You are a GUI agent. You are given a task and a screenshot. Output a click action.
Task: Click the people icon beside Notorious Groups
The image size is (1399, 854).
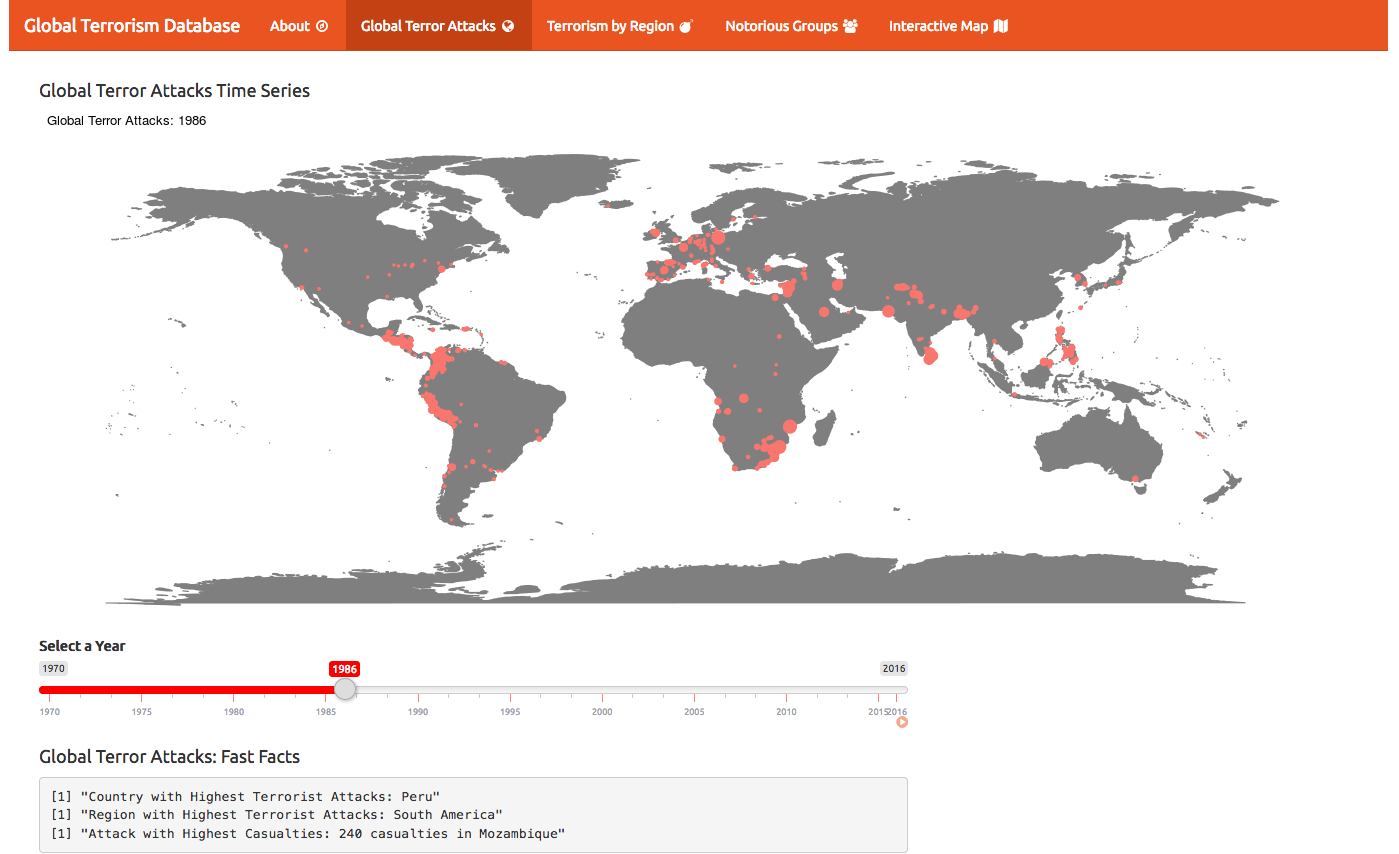[x=850, y=26]
